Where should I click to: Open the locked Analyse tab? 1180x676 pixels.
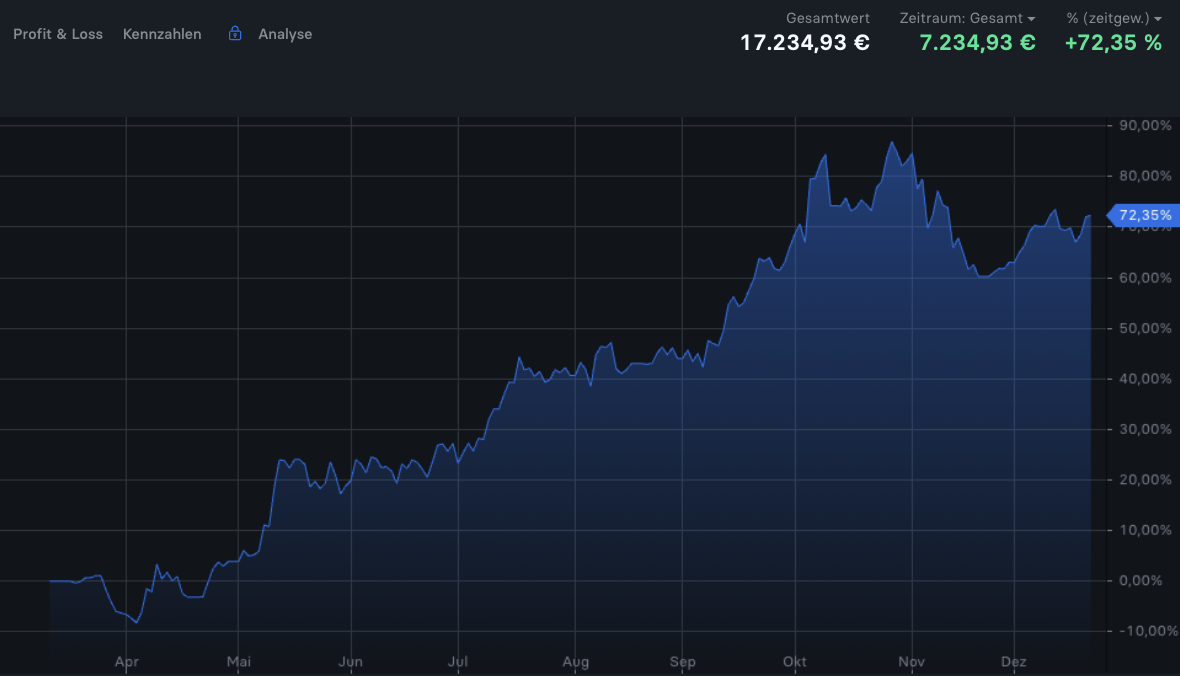coord(285,34)
